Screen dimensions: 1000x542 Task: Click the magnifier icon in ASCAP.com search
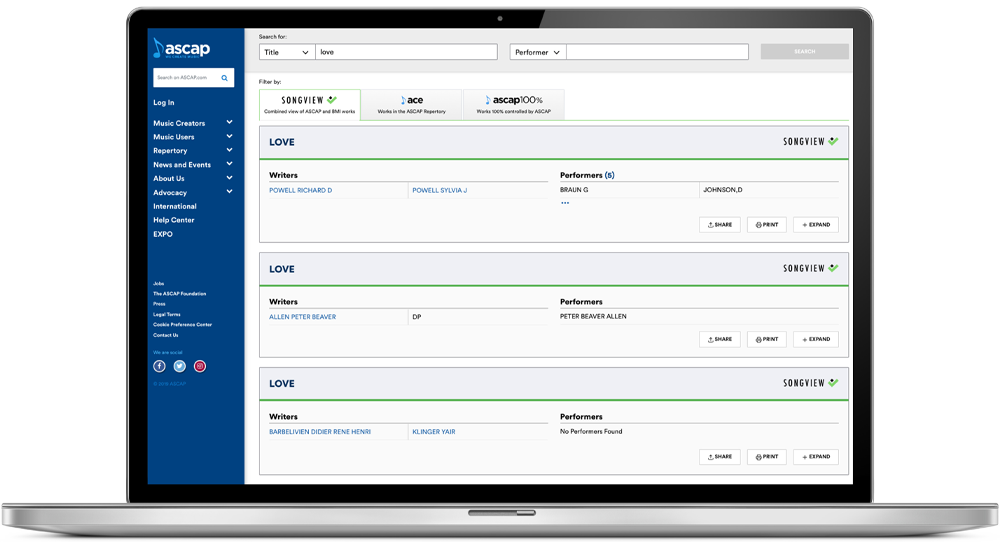pos(224,78)
